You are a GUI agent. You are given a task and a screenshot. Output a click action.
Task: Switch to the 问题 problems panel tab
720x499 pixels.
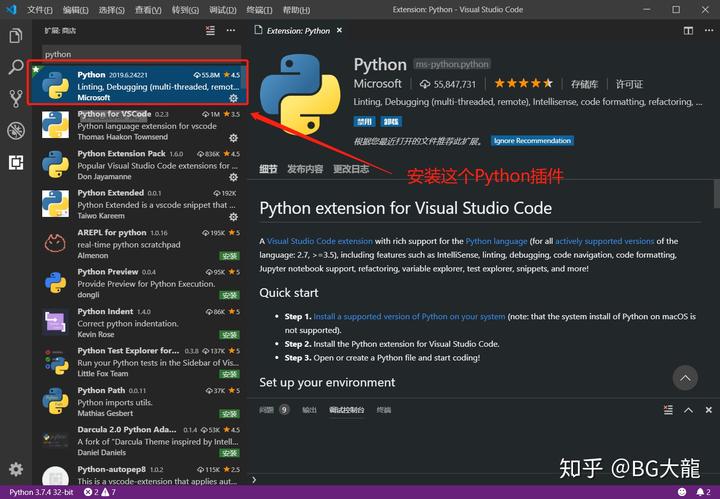click(x=267, y=410)
